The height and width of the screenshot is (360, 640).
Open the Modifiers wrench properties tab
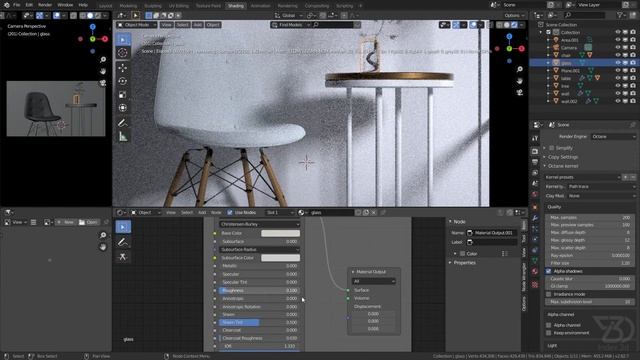[x=535, y=218]
